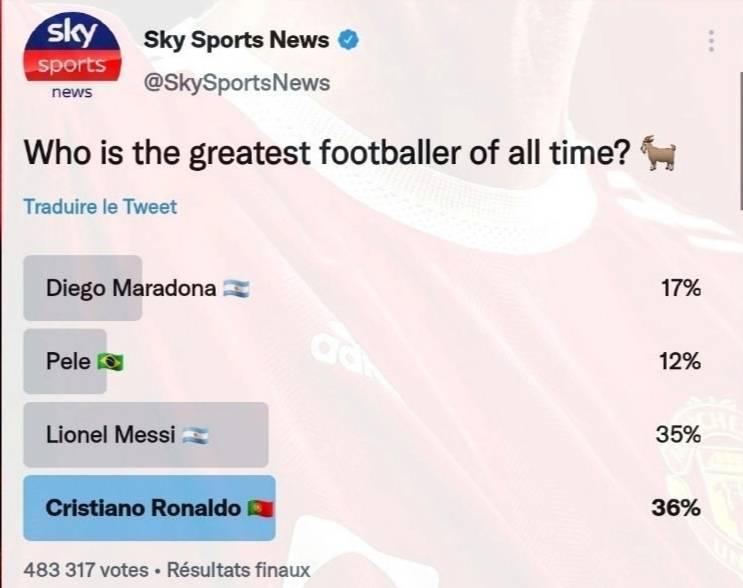The height and width of the screenshot is (588, 743).
Task: Click the Portugal flag beside Cristiano Ronaldo
Action: coord(261,508)
